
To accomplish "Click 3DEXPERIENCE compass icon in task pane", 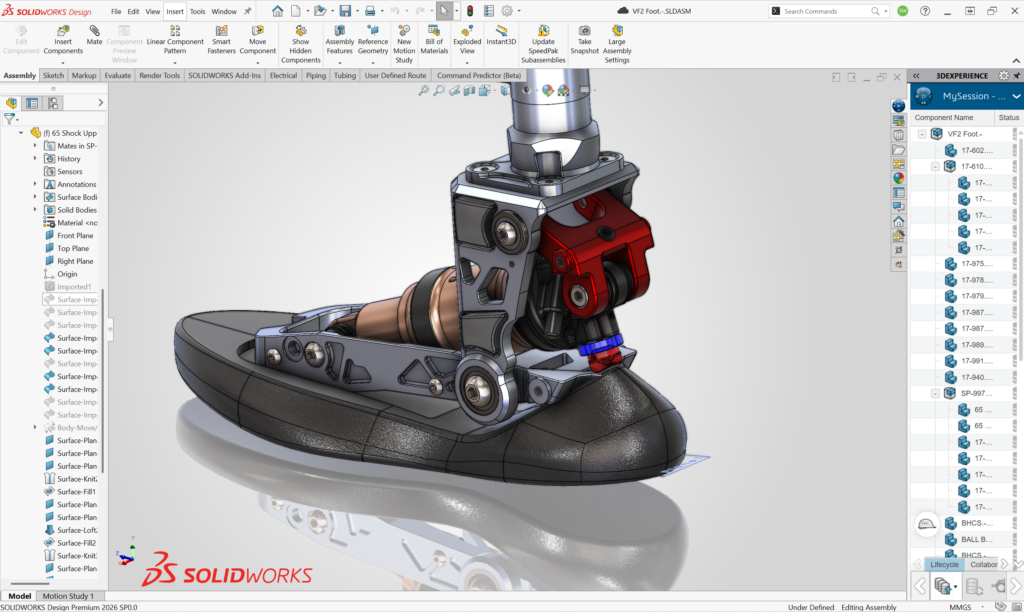I will [x=899, y=106].
